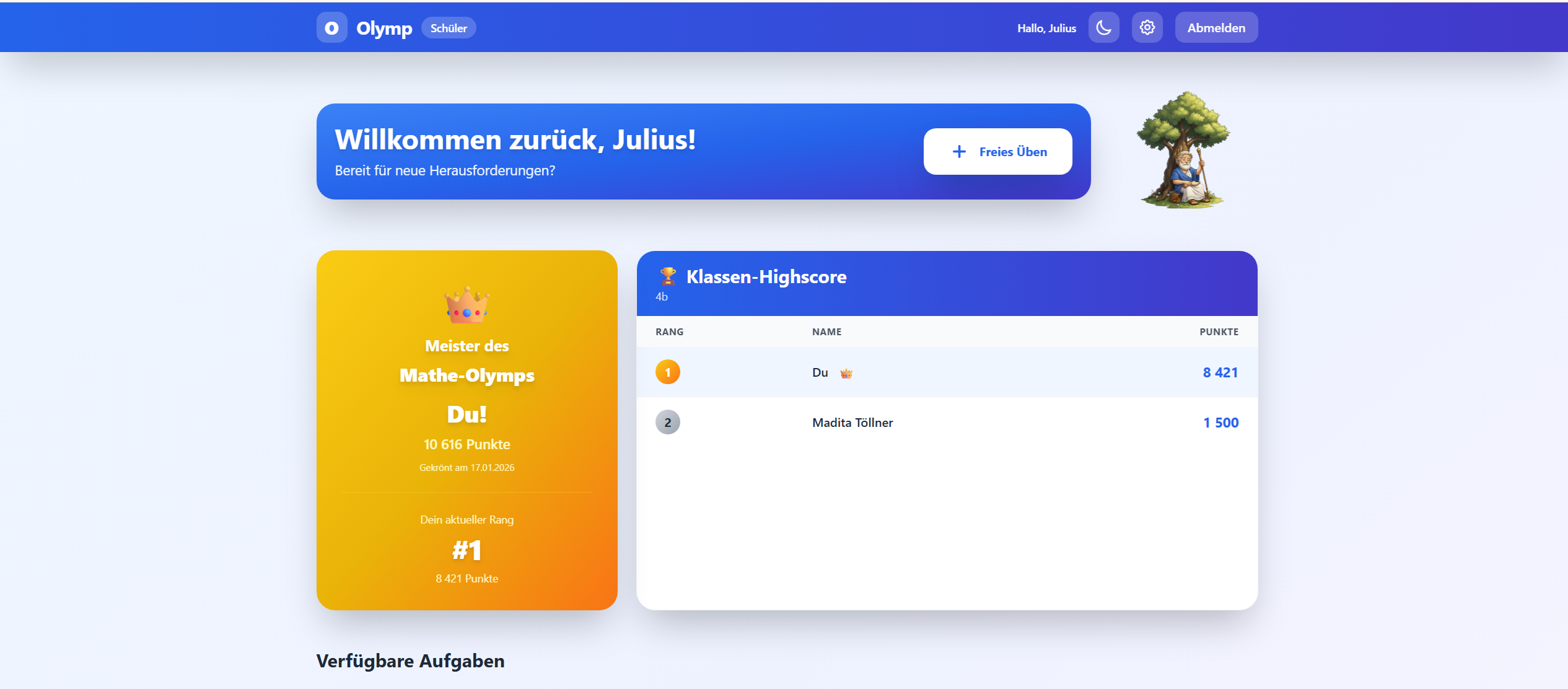Click the Schüler badge in the header

(x=449, y=28)
